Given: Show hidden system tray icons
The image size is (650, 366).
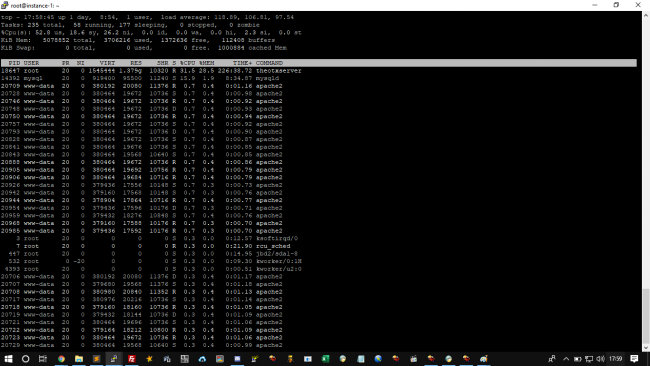Looking at the screenshot, I should [x=566, y=359].
